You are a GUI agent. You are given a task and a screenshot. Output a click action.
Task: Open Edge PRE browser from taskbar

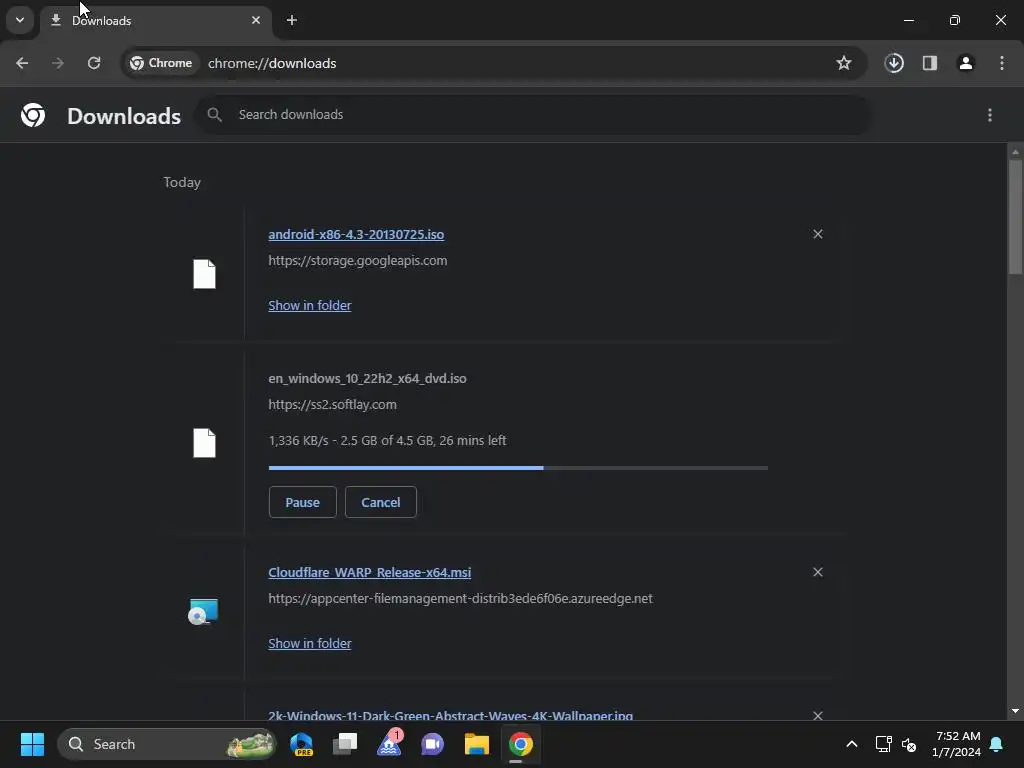pyautogui.click(x=302, y=744)
